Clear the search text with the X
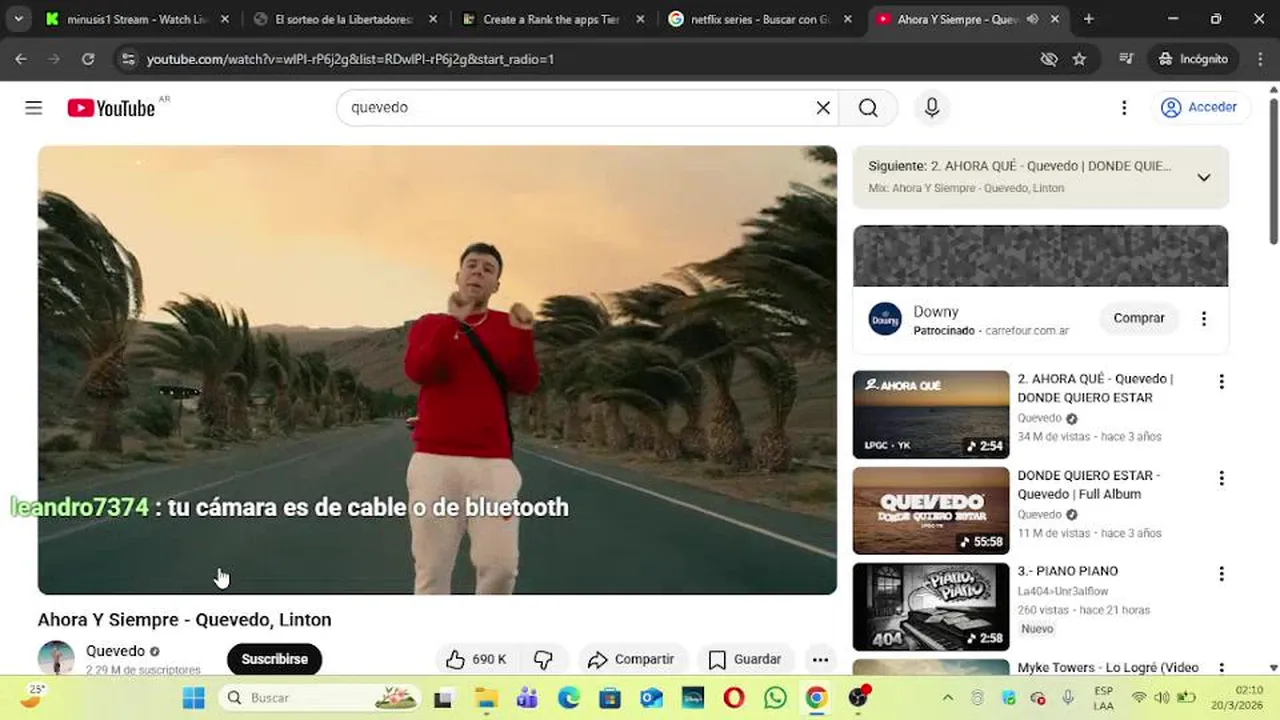This screenshot has width=1280, height=720. click(823, 108)
